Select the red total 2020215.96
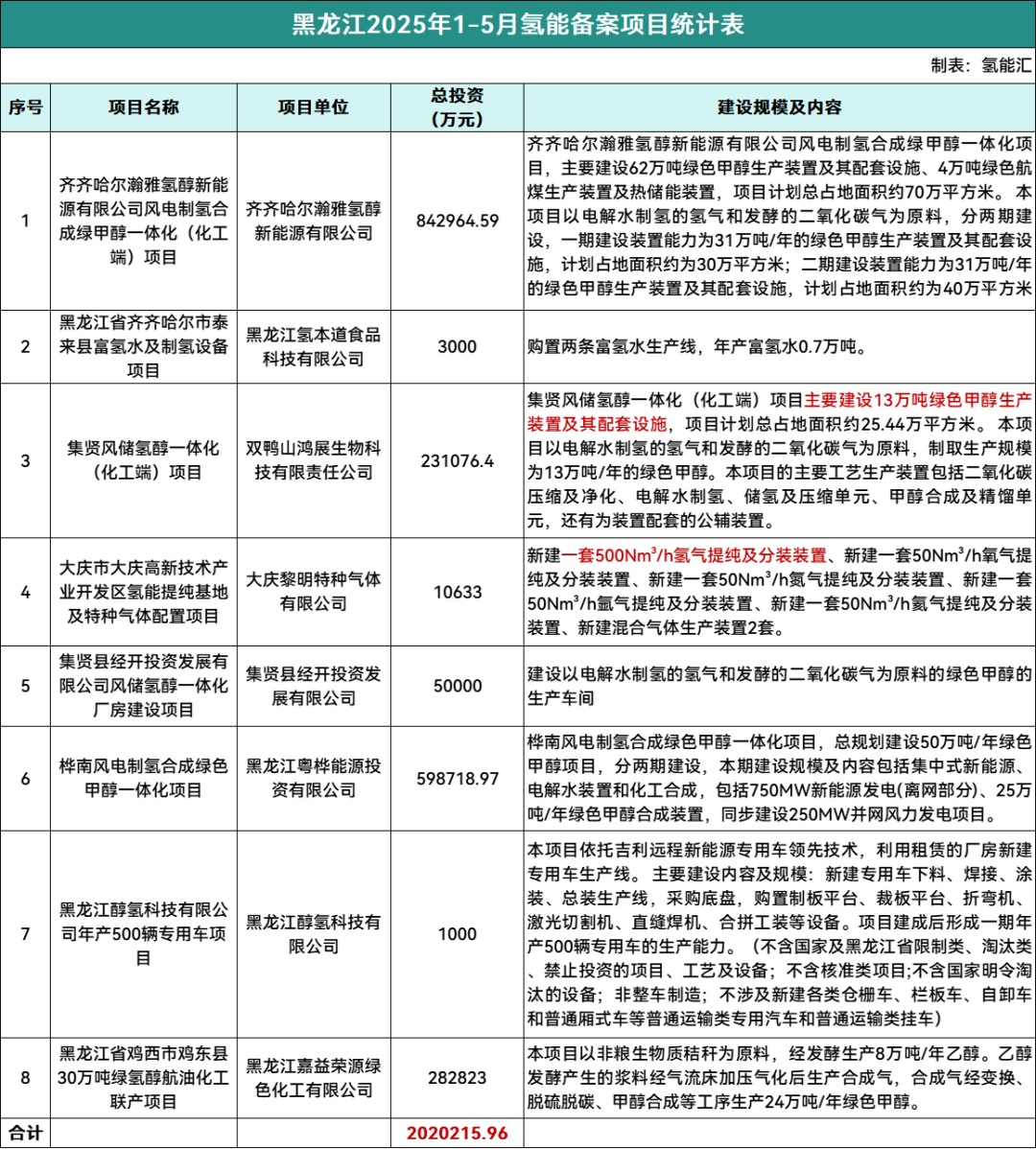Image resolution: width=1036 pixels, height=1149 pixels. click(x=458, y=1133)
